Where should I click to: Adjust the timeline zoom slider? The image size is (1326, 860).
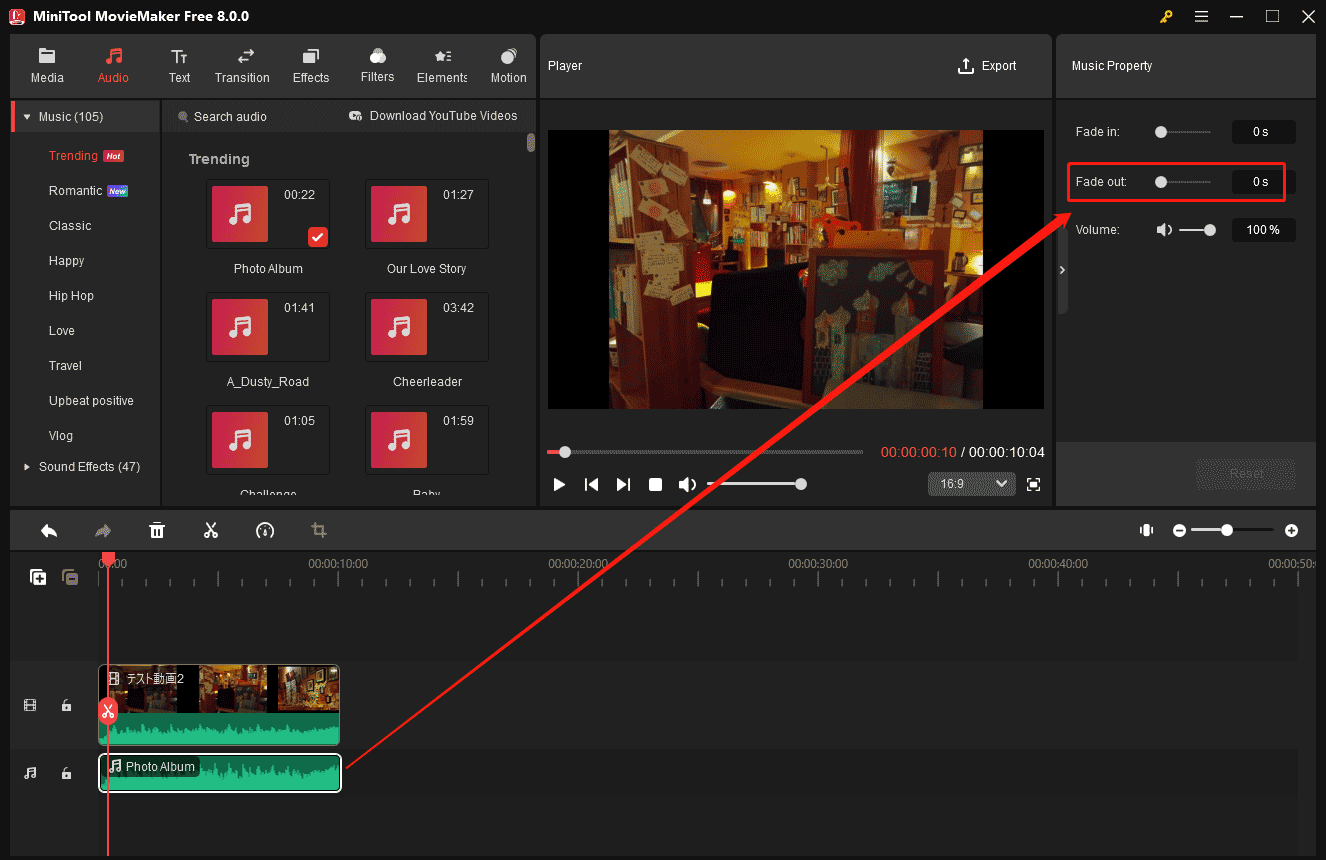coord(1233,530)
